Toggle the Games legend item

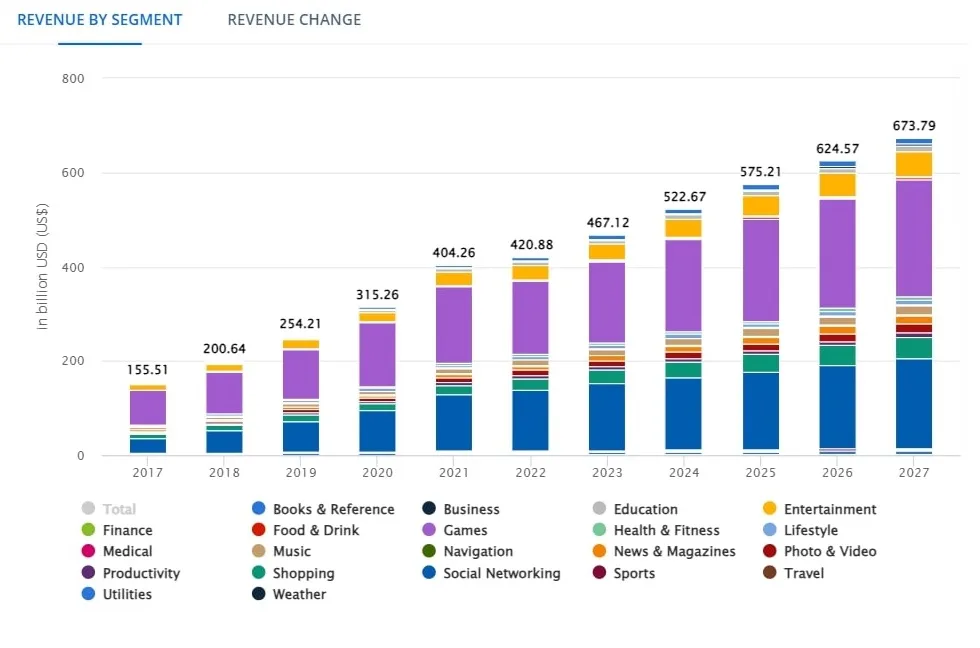click(455, 530)
